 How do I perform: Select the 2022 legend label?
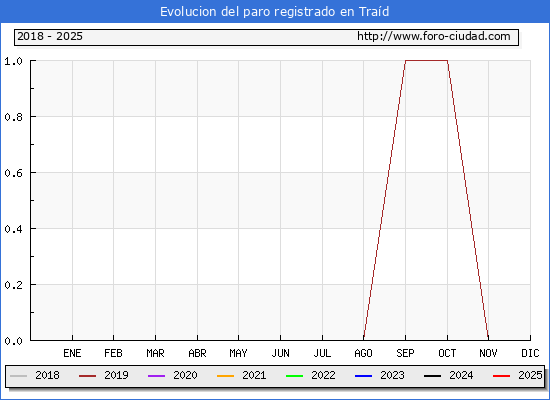click(x=323, y=375)
